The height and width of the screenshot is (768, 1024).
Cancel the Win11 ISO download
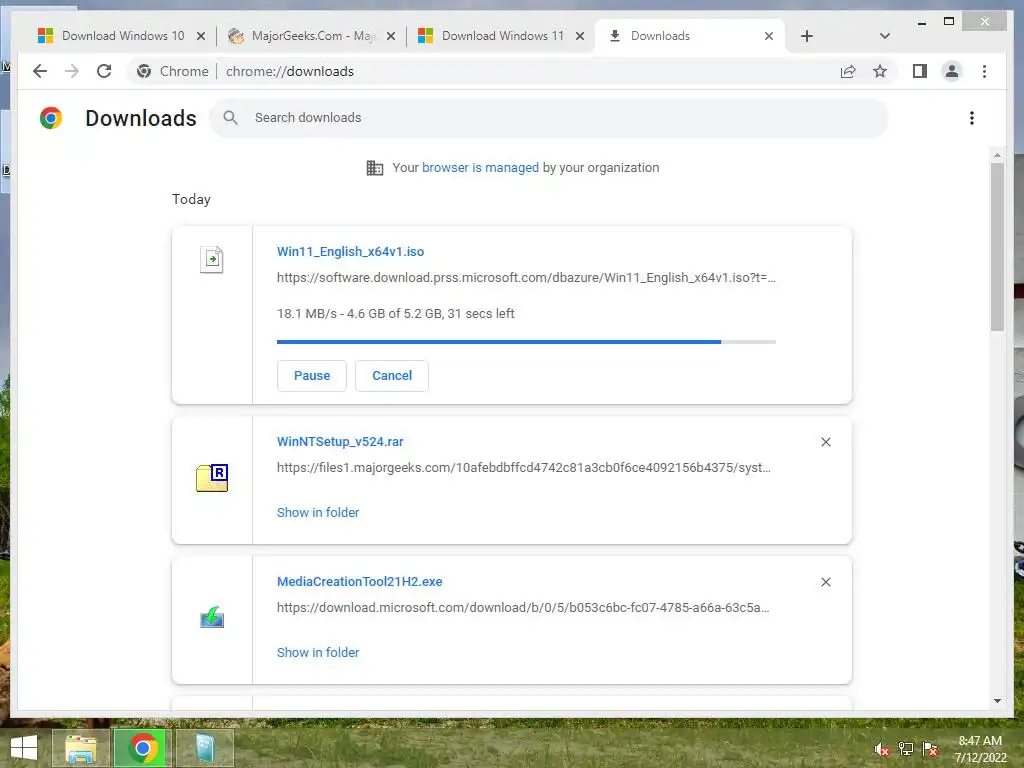coord(392,376)
